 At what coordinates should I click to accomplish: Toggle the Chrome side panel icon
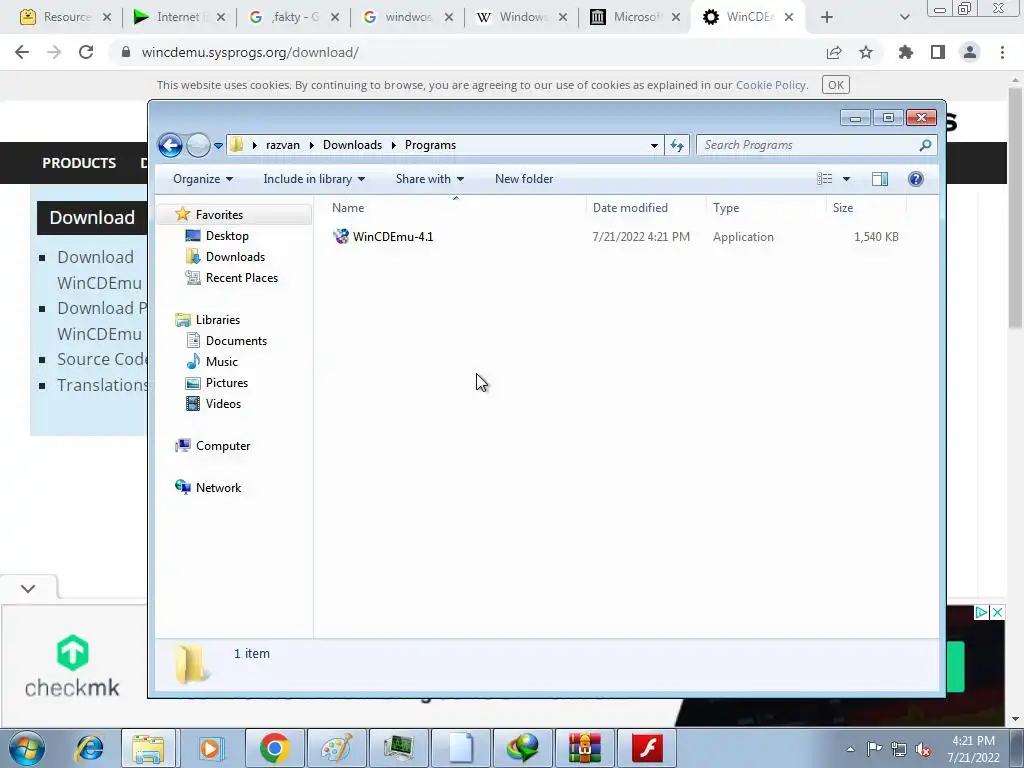938,52
